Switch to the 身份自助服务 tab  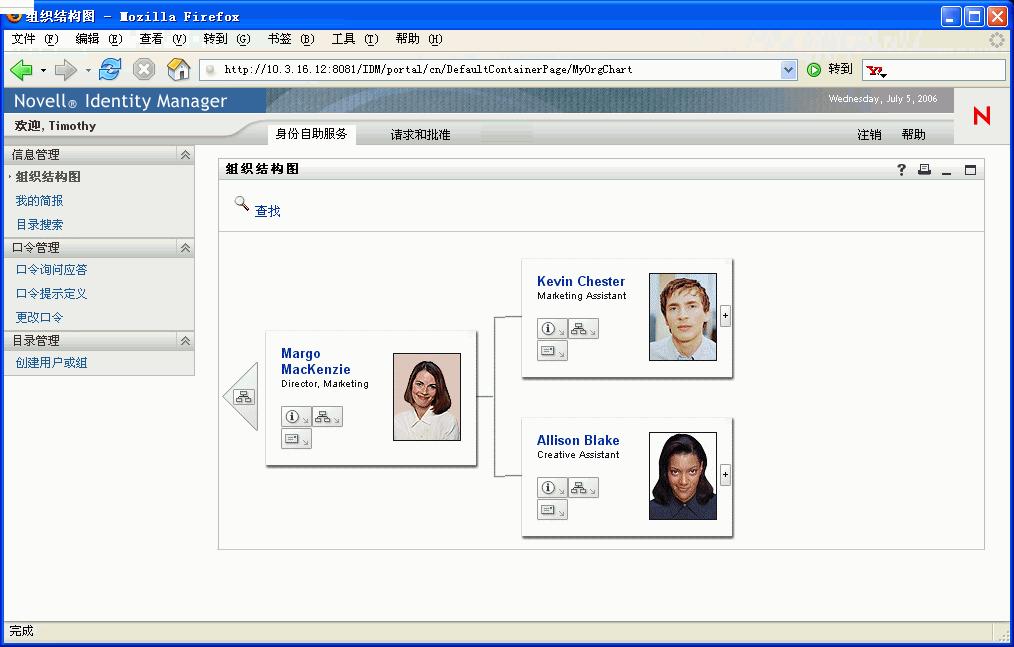(311, 134)
